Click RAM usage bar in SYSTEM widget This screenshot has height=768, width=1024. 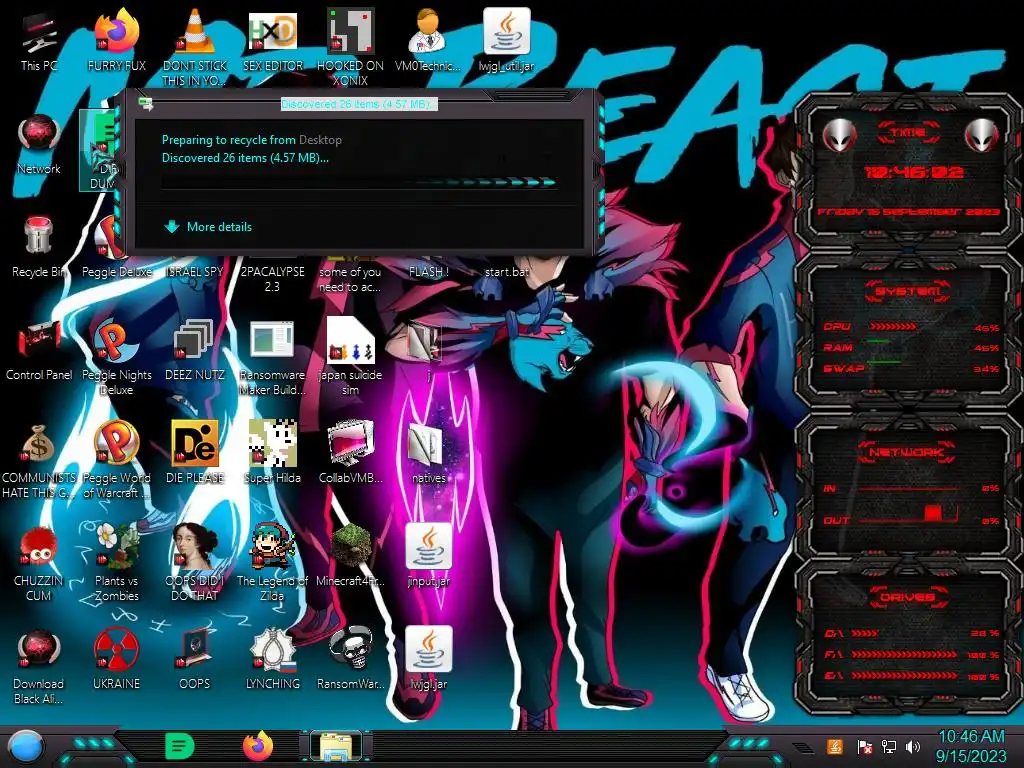coord(879,342)
